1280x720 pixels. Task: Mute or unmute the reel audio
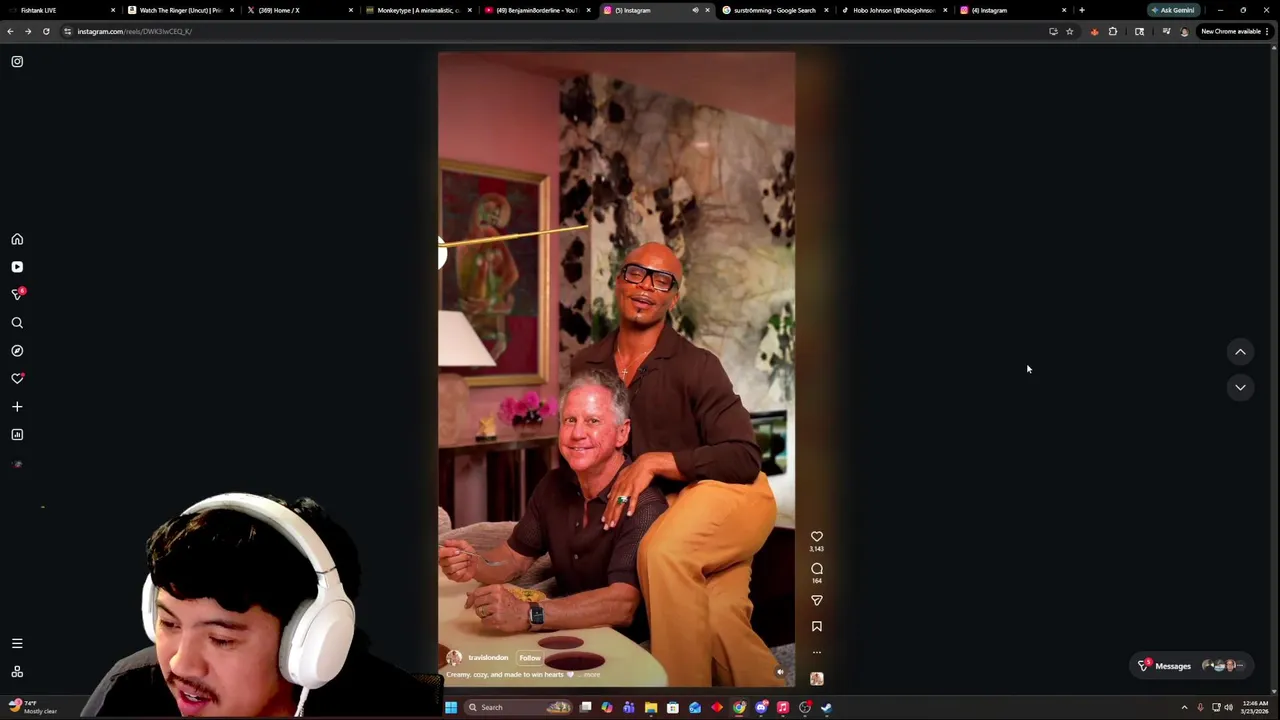pyautogui.click(x=780, y=672)
